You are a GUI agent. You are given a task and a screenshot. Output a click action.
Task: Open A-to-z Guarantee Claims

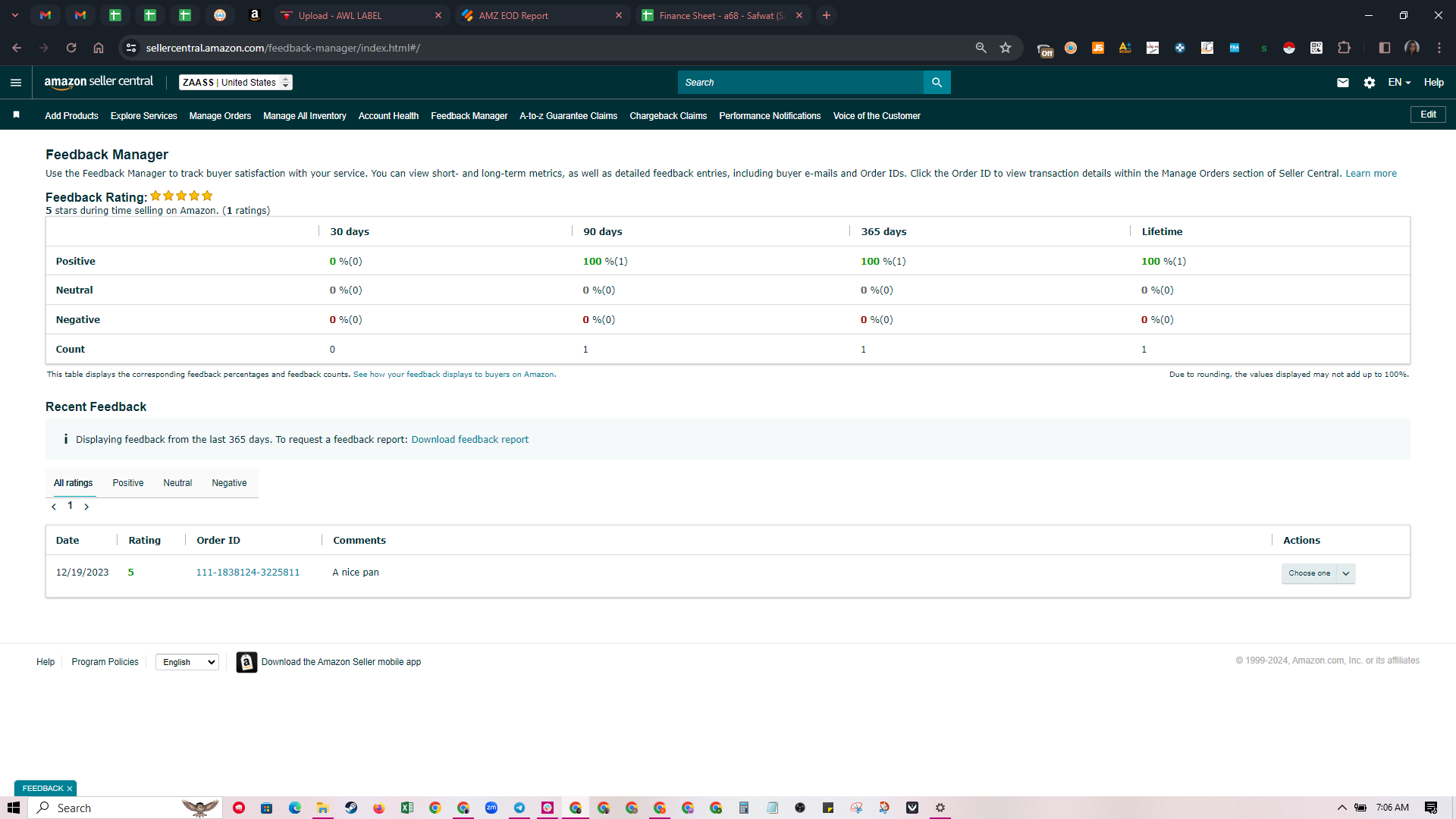point(569,116)
